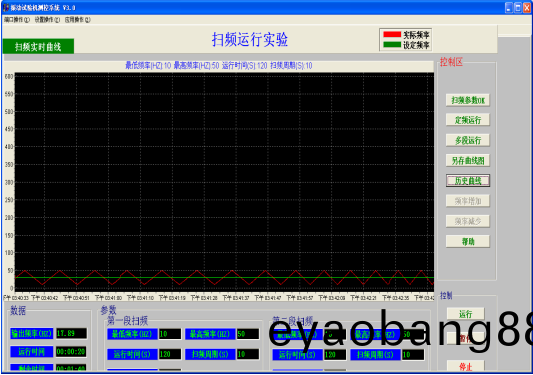This screenshot has width=533, height=375.
Task: Click the first segment 扫频周期 input field
Action: point(248,354)
